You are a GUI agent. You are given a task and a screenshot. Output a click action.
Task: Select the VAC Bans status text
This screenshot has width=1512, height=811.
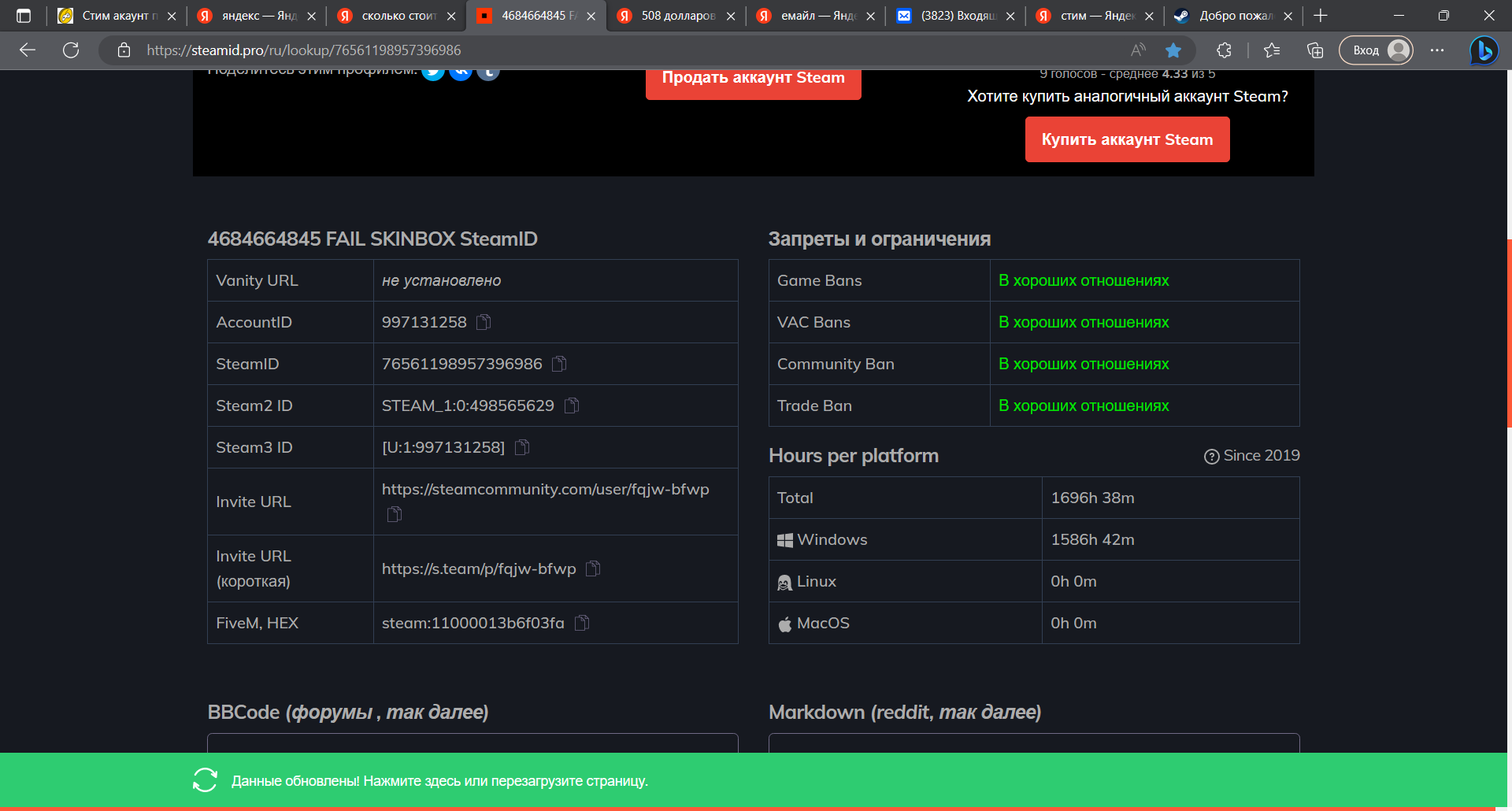(x=1084, y=323)
